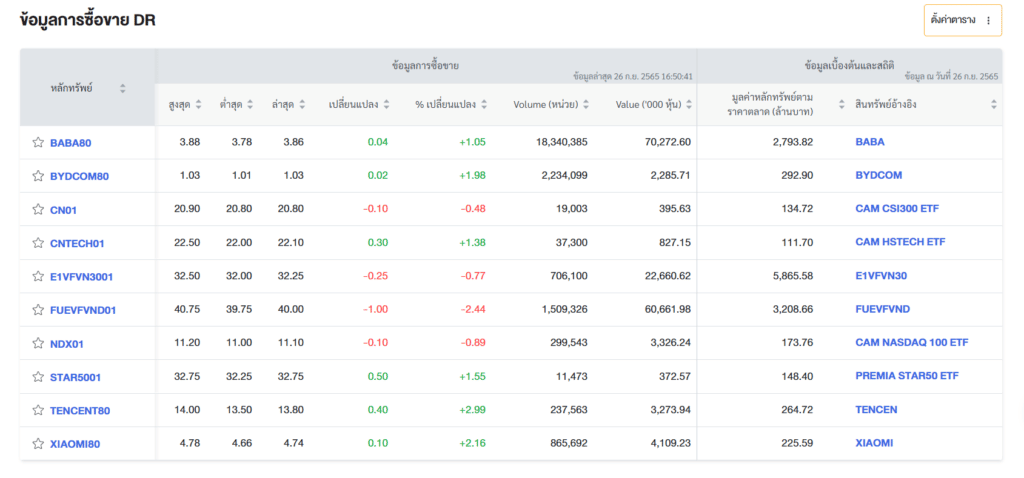Select the ข้อมูลการซื้อขาย header group
The width and height of the screenshot is (1024, 478).
pyautogui.click(x=425, y=66)
